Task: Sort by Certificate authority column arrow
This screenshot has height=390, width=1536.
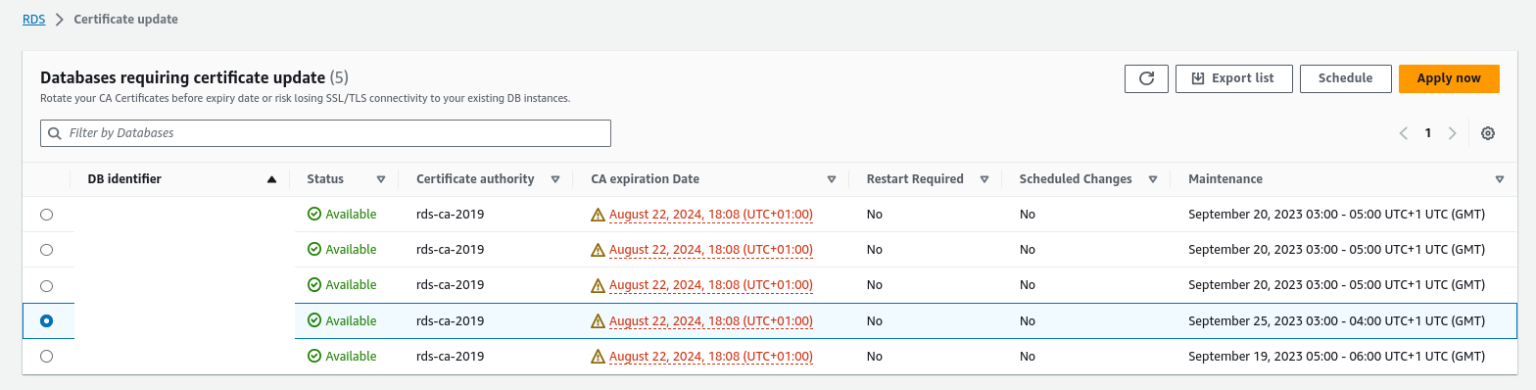Action: click(555, 180)
